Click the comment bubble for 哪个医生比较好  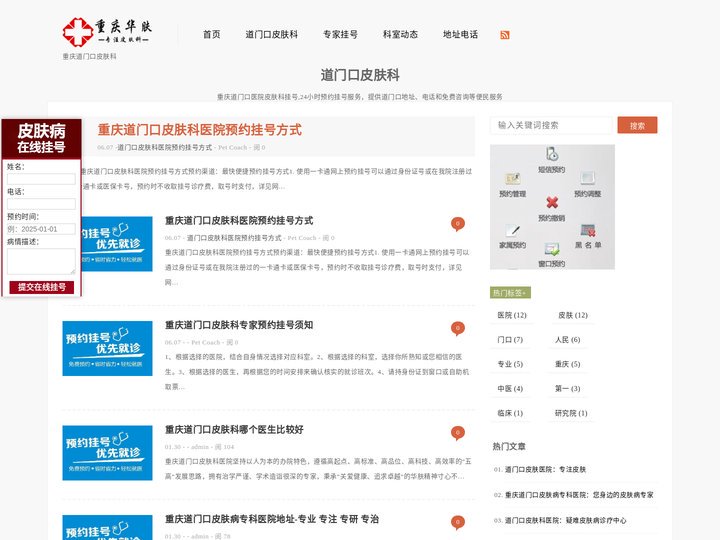(x=458, y=433)
